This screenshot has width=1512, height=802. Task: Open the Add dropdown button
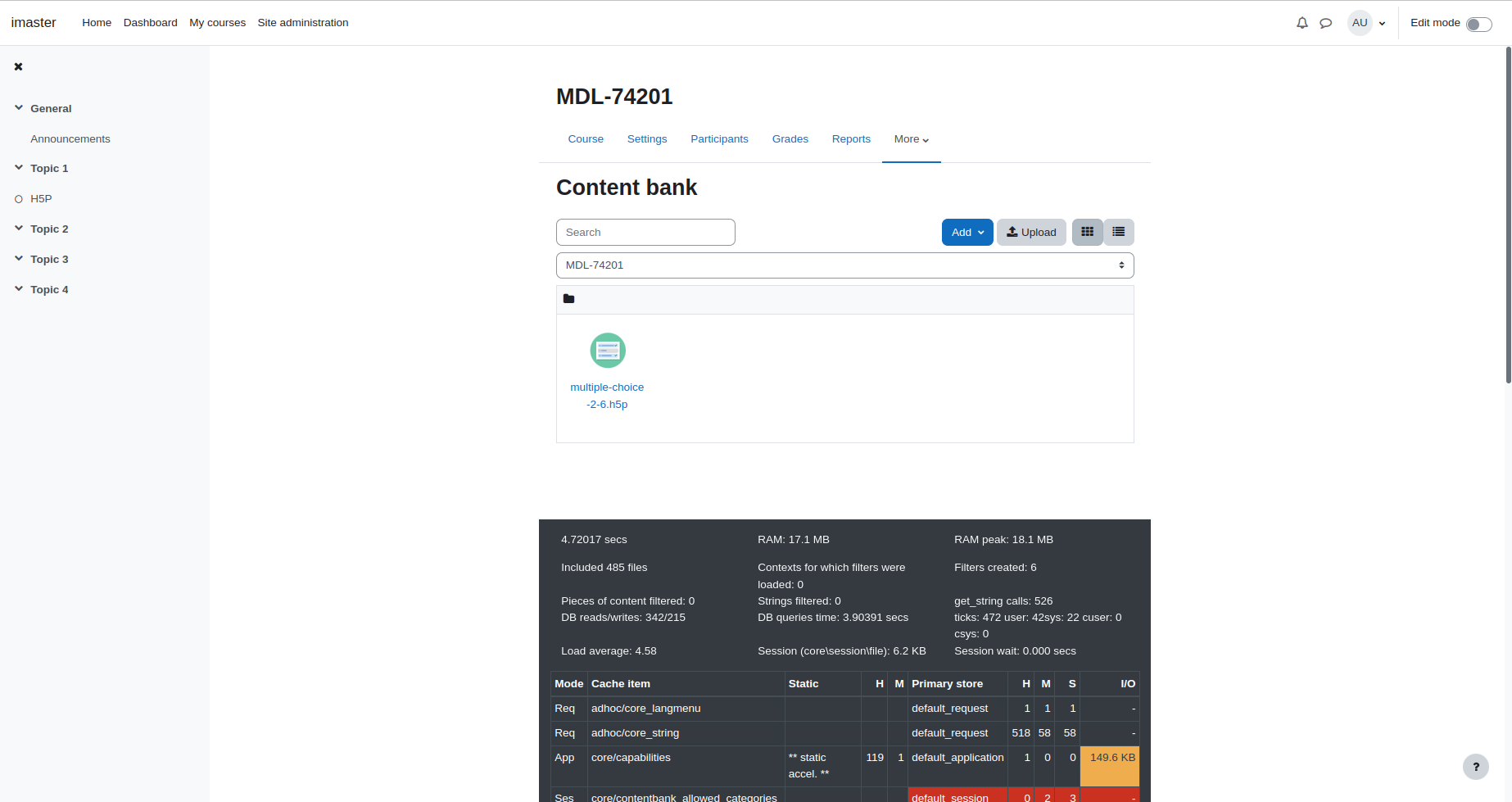tap(967, 233)
